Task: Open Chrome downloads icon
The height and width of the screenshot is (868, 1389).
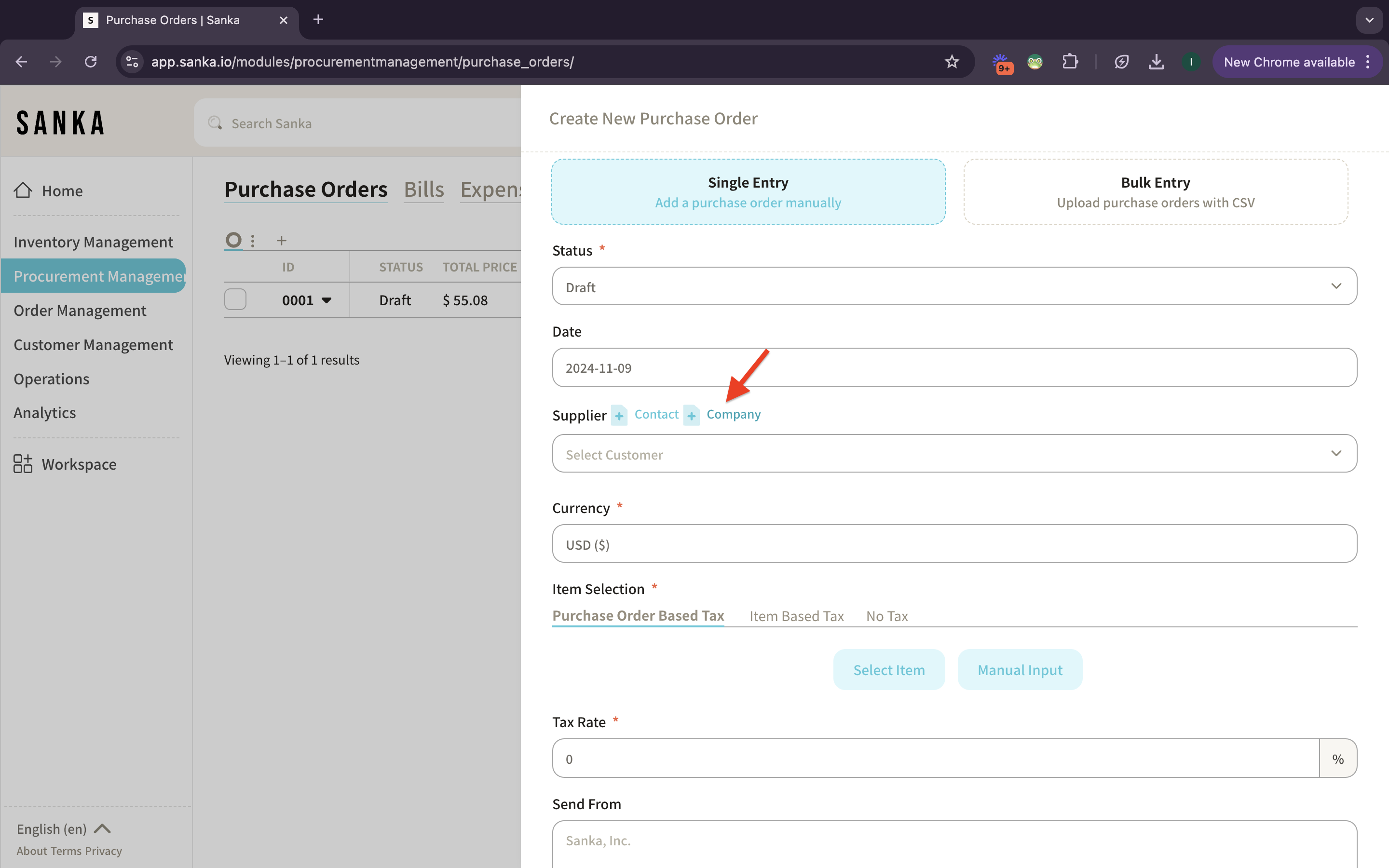Action: pos(1156,62)
